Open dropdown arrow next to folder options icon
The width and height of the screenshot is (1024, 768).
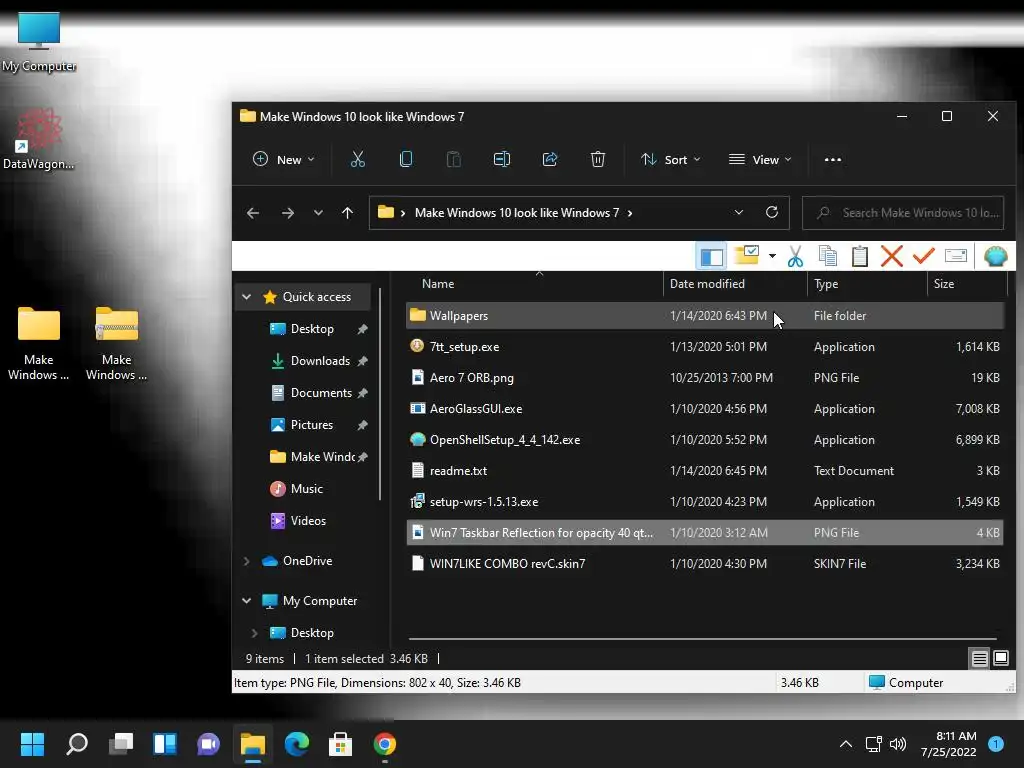772,256
